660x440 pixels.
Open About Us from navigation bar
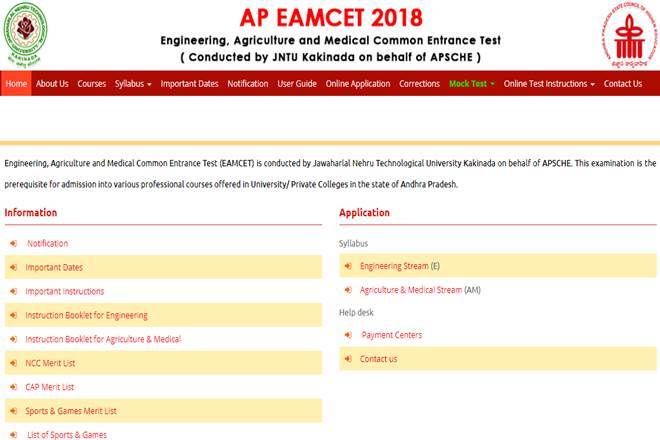pos(52,84)
